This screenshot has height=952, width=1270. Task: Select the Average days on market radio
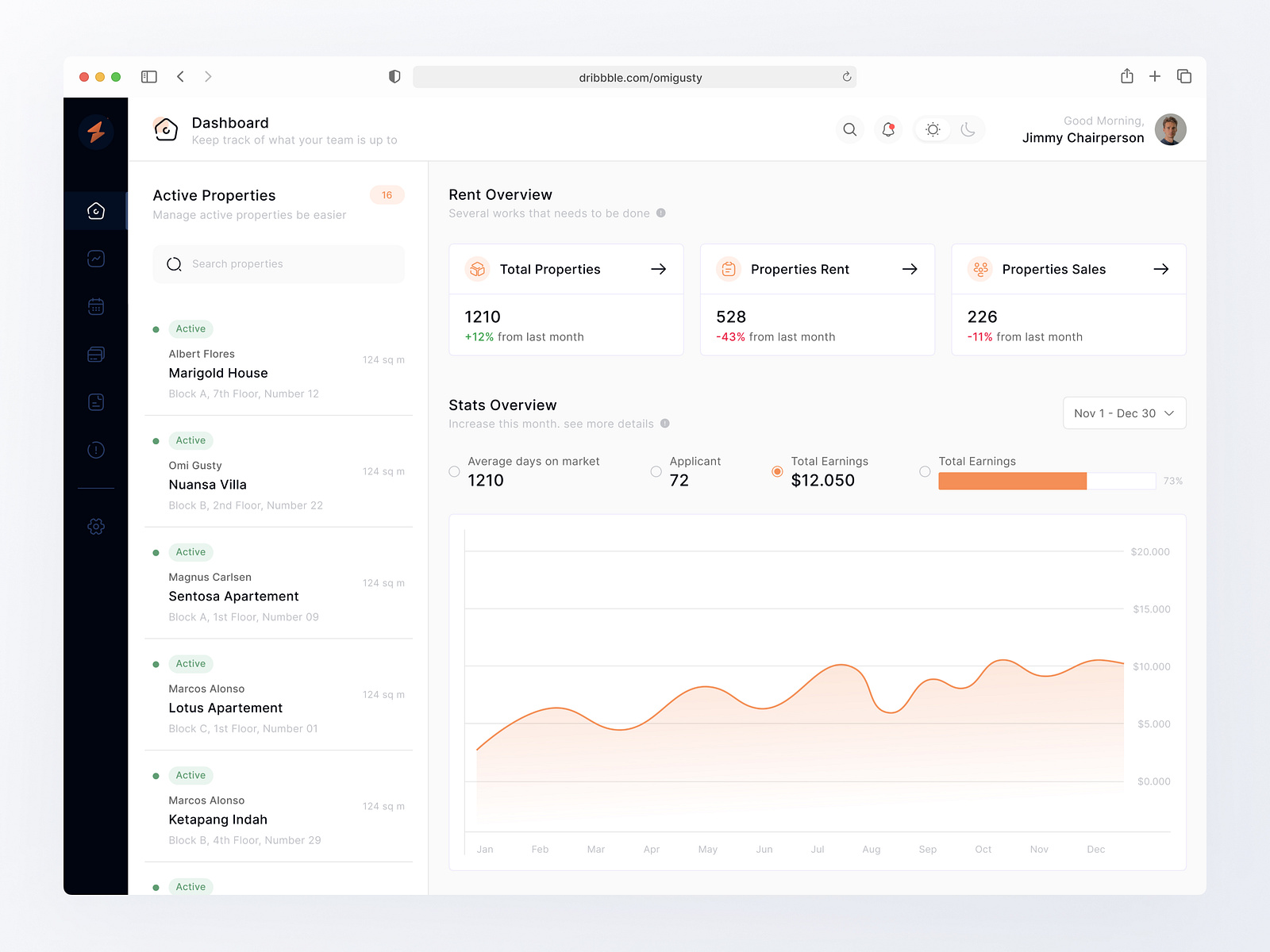[453, 471]
